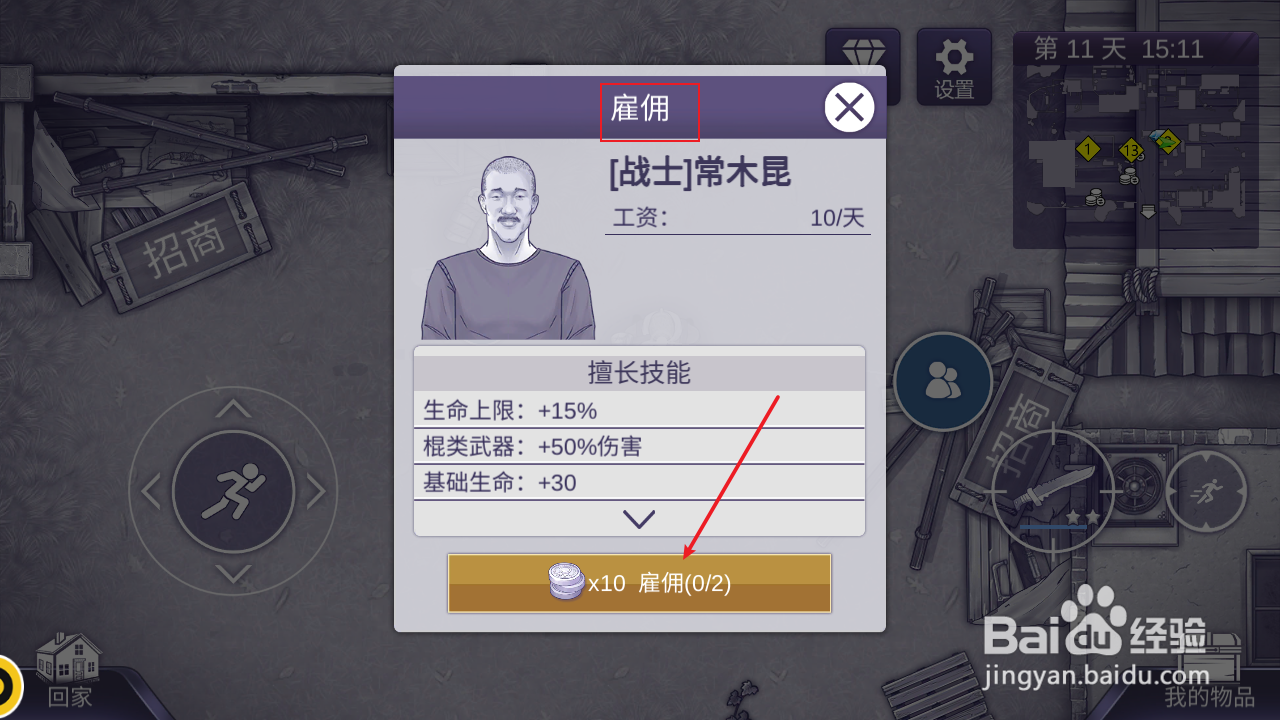
Task: Select the stick weapon +50% damage skill row
Action: 639,446
